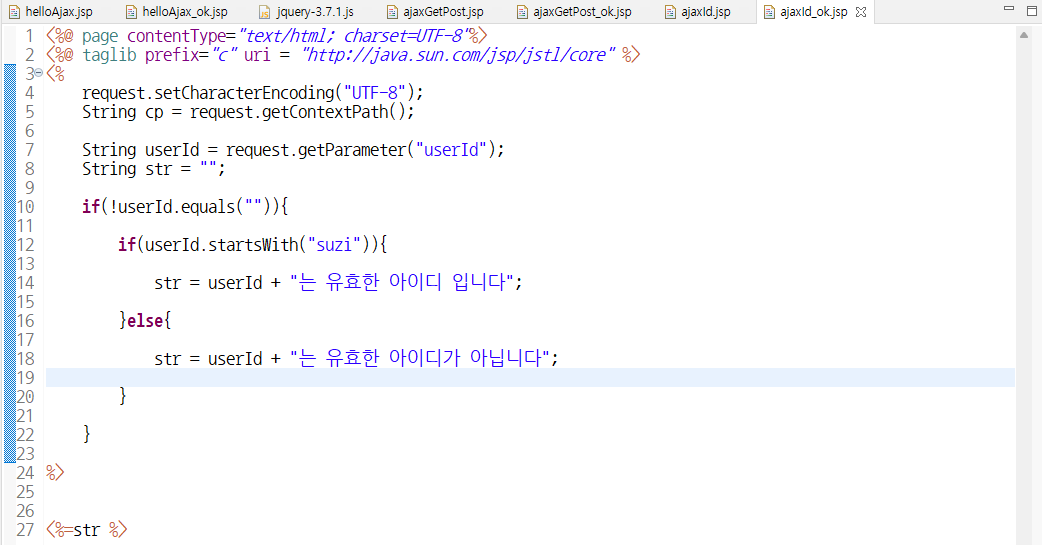The height and width of the screenshot is (545, 1042).
Task: Click the jstl core URI string
Action: (459, 54)
